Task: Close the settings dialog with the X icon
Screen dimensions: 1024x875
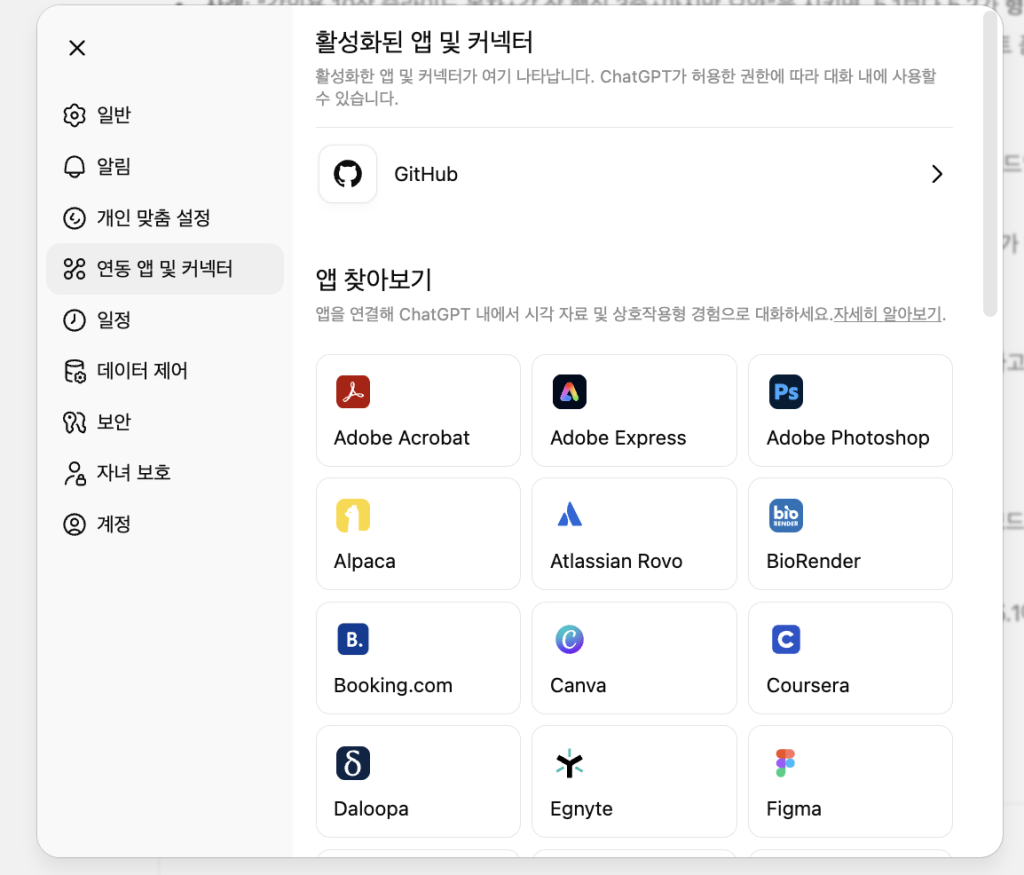Action: click(x=77, y=48)
